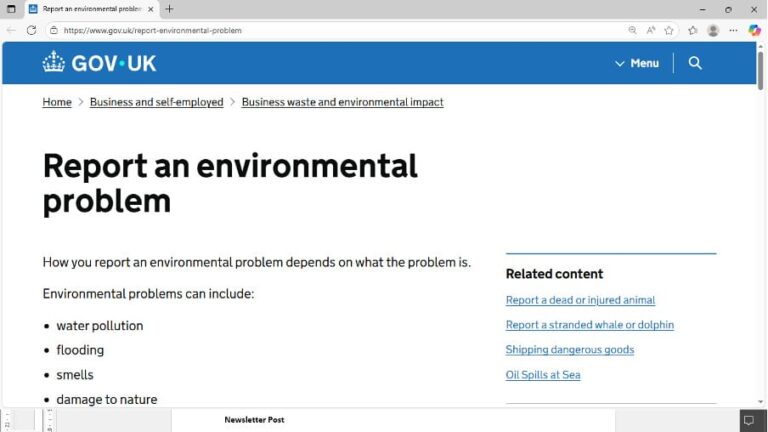Click the Oil Spills at Sea link

click(542, 375)
